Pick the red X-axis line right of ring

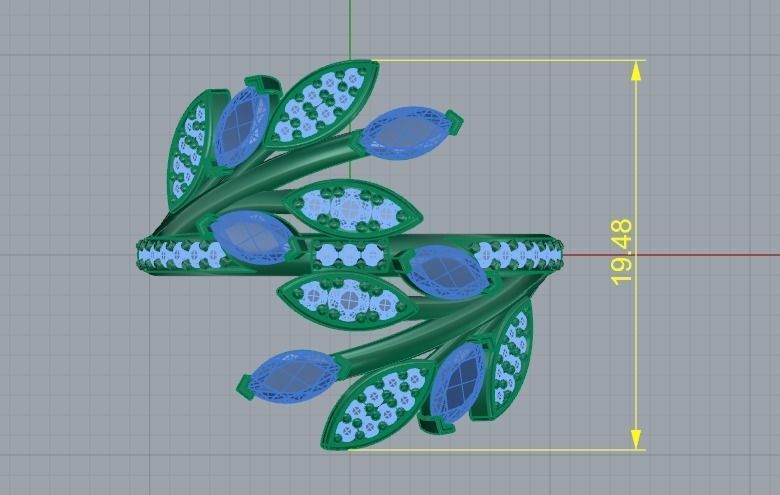point(672,256)
